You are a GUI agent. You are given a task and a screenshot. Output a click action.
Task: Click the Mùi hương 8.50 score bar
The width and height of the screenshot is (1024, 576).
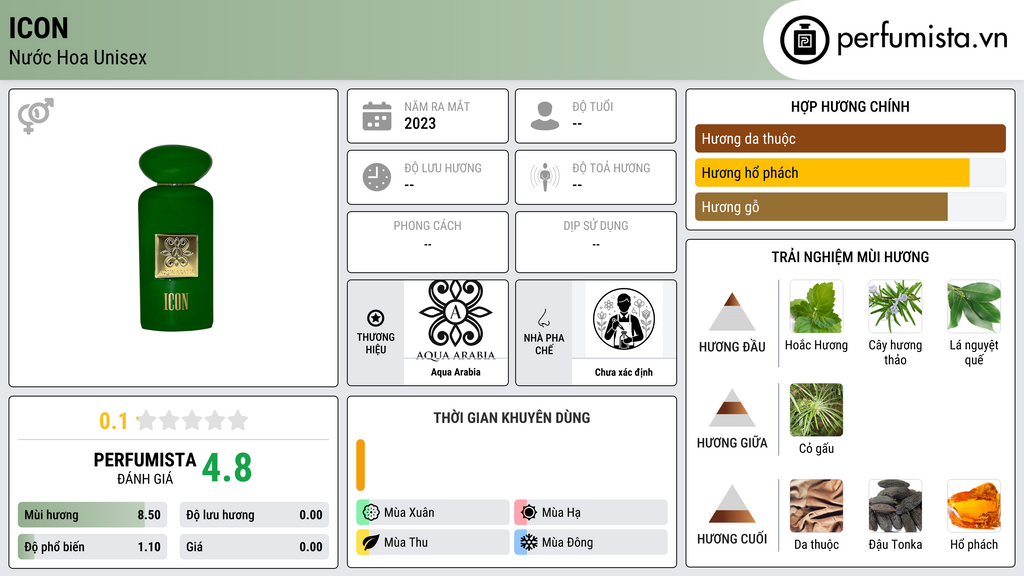92,515
